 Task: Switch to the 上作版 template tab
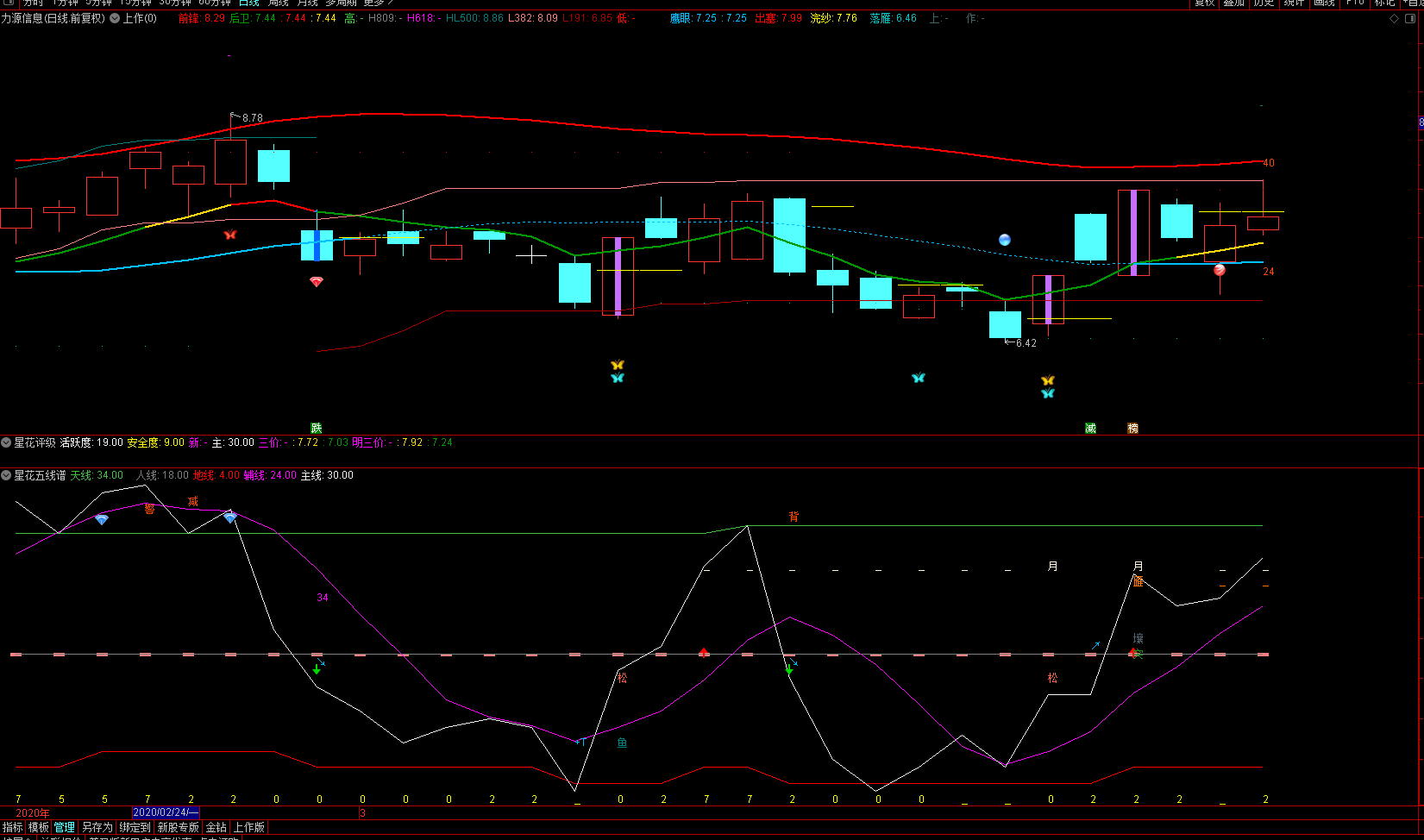click(249, 827)
